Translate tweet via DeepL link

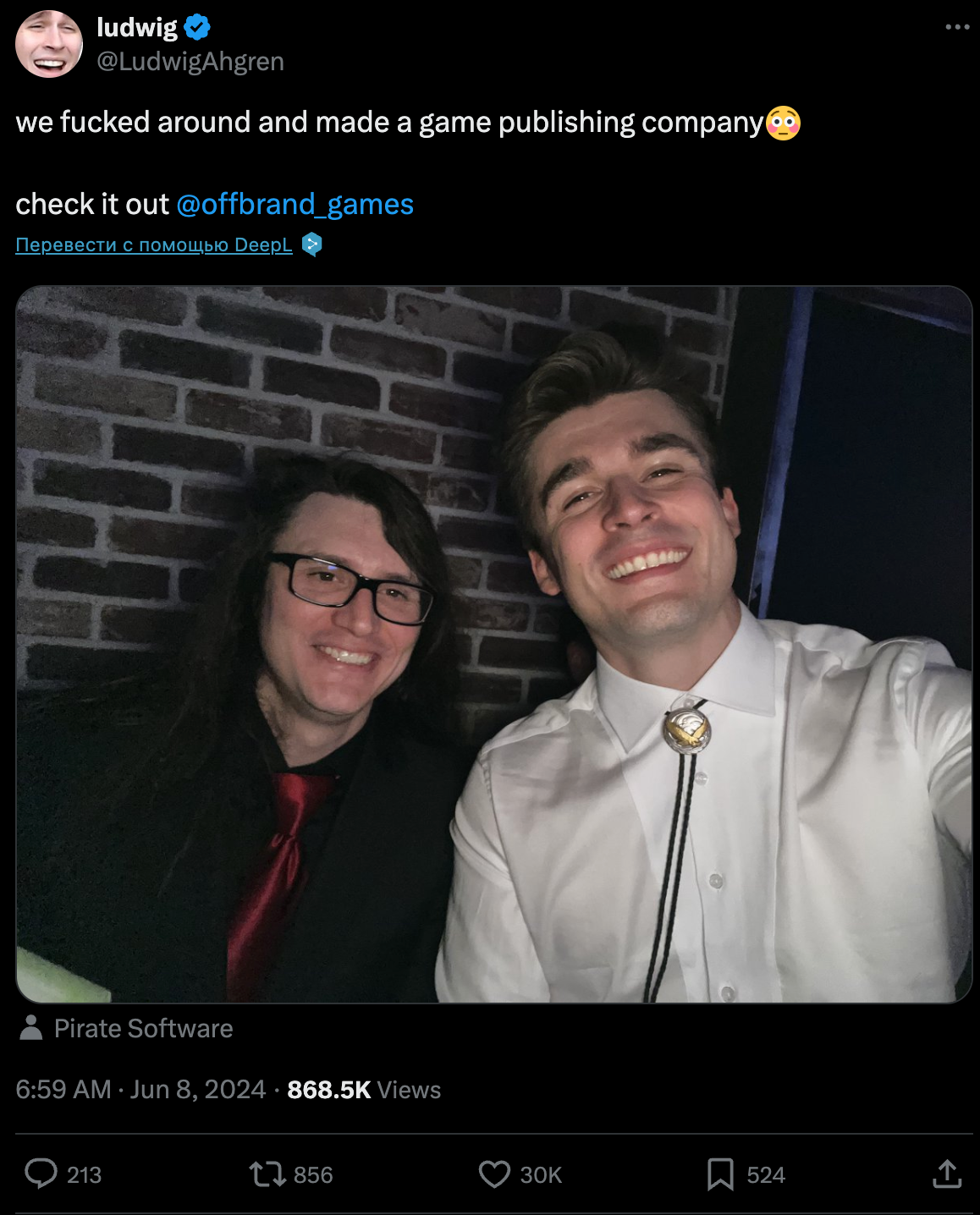tap(153, 245)
